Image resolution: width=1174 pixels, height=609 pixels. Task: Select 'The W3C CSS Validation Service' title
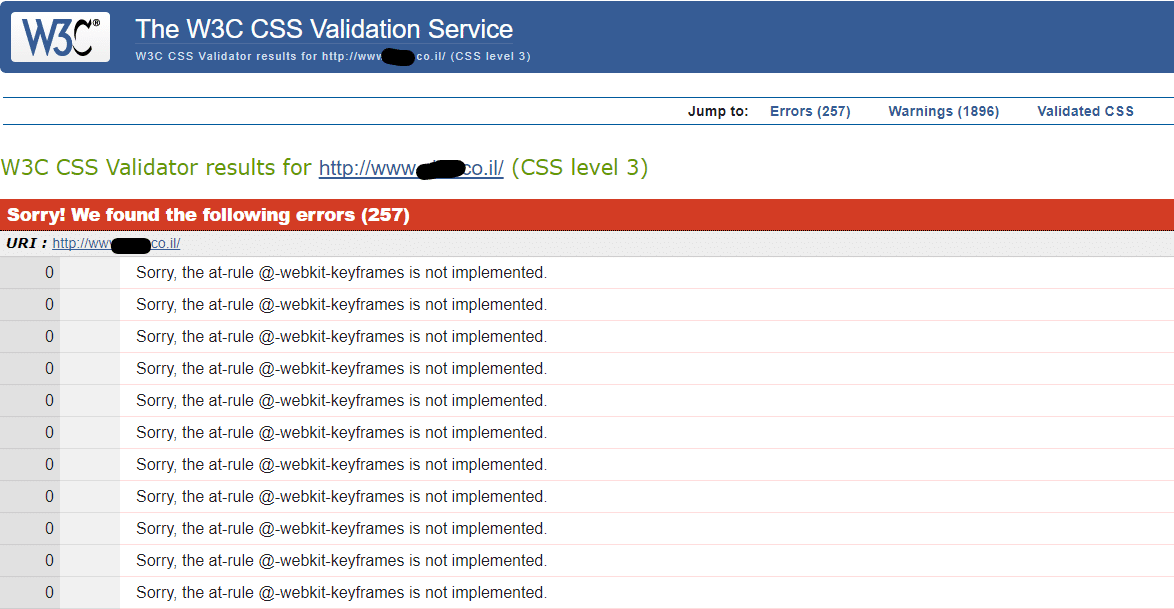point(324,29)
